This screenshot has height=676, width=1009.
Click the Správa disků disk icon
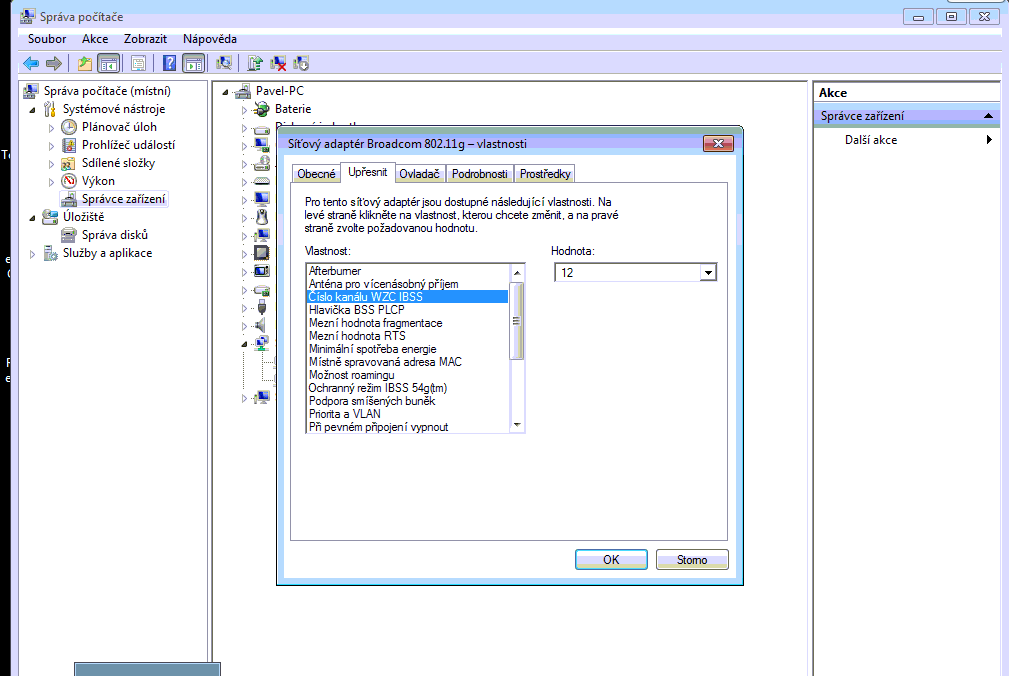tap(68, 235)
